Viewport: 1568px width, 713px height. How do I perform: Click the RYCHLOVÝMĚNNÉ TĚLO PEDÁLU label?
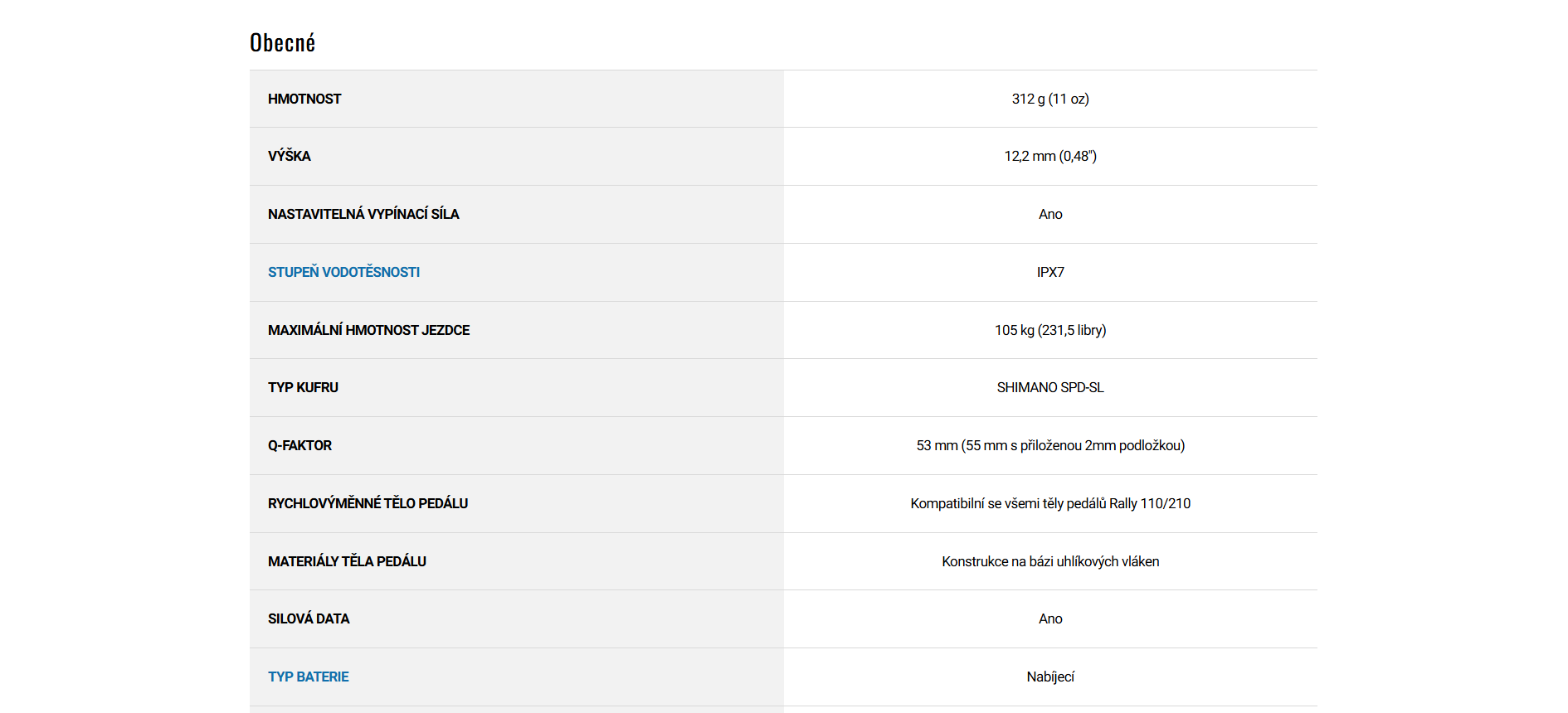(368, 503)
